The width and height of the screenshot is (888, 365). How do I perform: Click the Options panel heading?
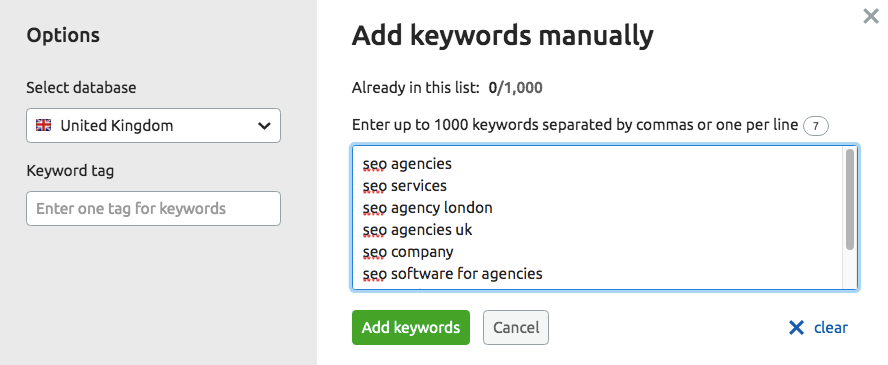point(63,36)
